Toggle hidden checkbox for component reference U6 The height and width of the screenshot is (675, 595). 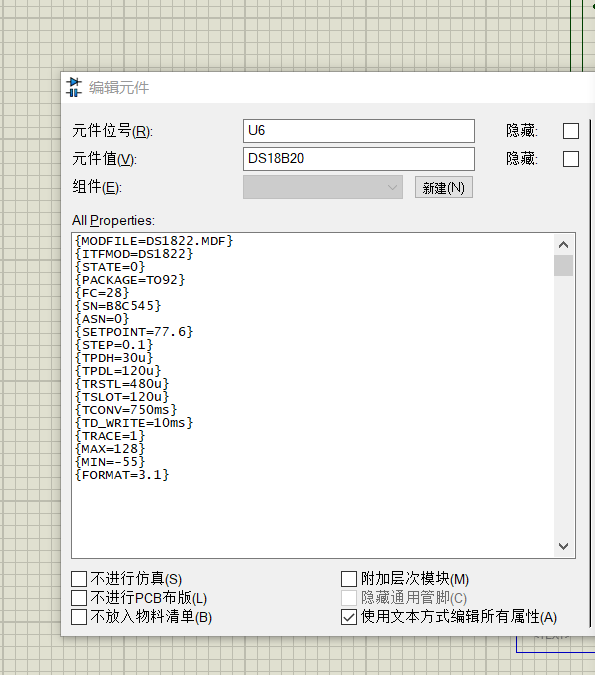click(x=570, y=131)
